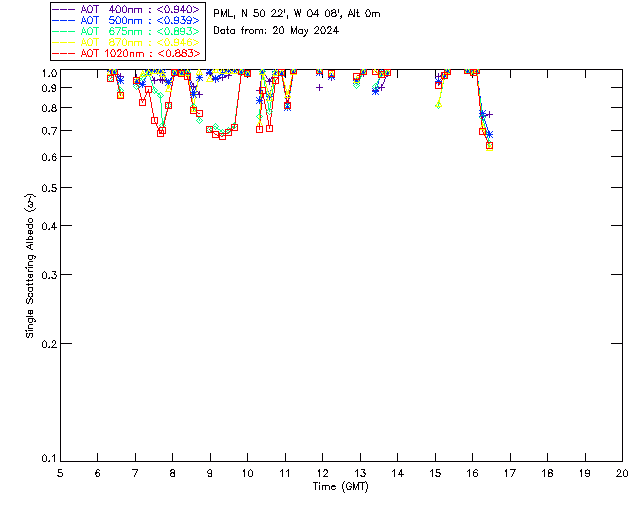Click y-axis tick label 0.2
The height and width of the screenshot is (512, 640).
(49, 344)
